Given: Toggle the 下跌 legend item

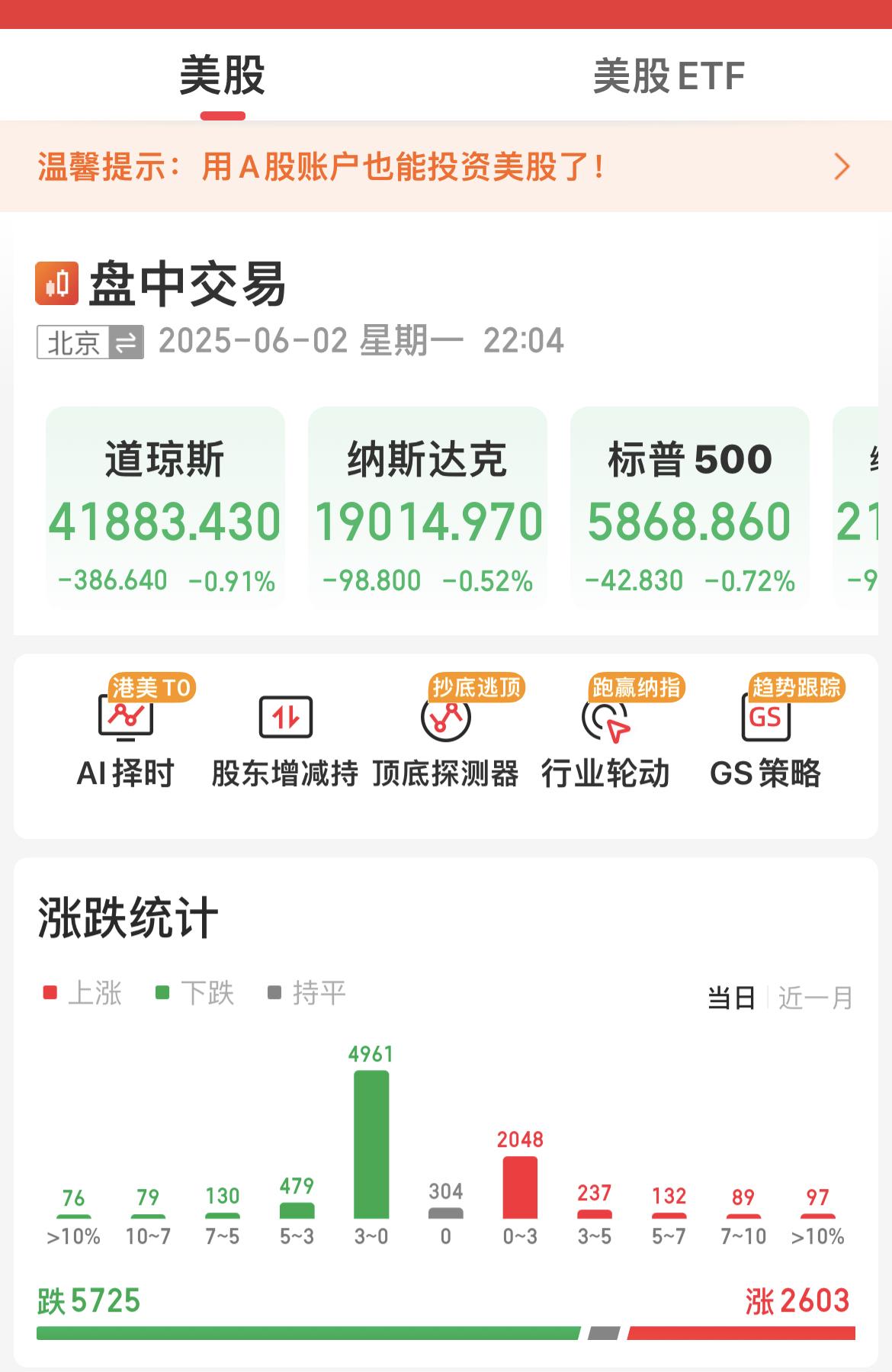Looking at the screenshot, I should coord(194,993).
